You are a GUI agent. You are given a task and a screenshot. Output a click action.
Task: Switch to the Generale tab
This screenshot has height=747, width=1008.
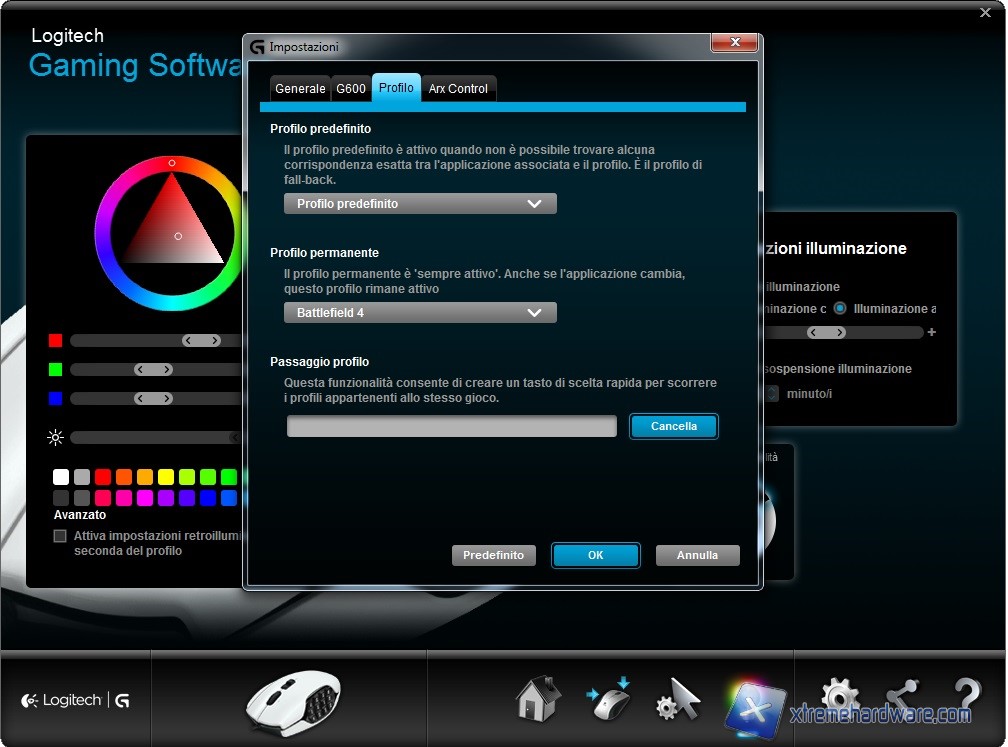coord(300,89)
